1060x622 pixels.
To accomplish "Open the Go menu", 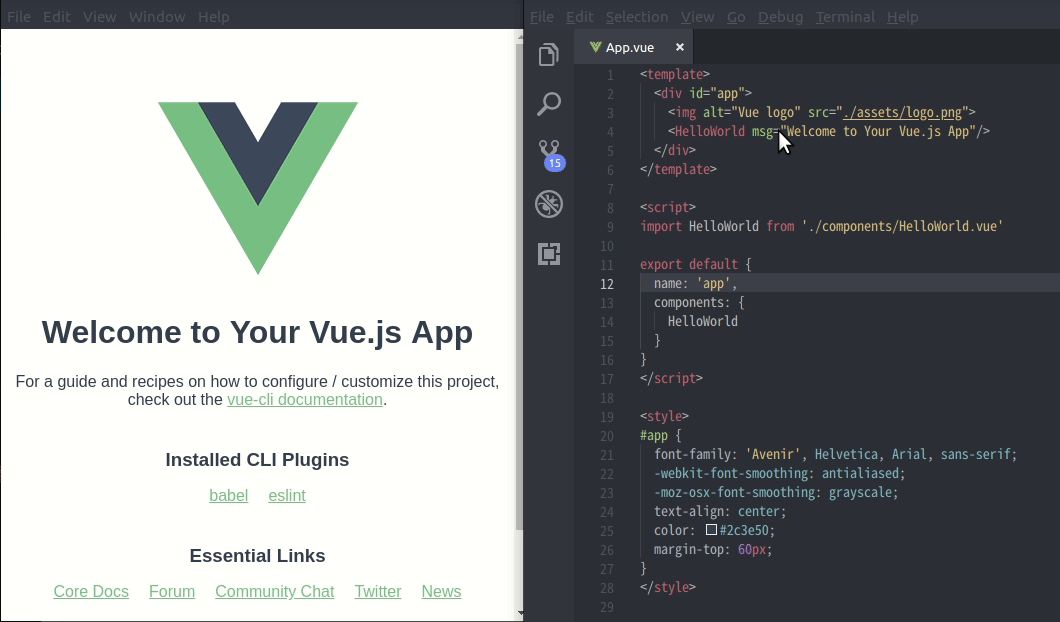I will pyautogui.click(x=736, y=17).
